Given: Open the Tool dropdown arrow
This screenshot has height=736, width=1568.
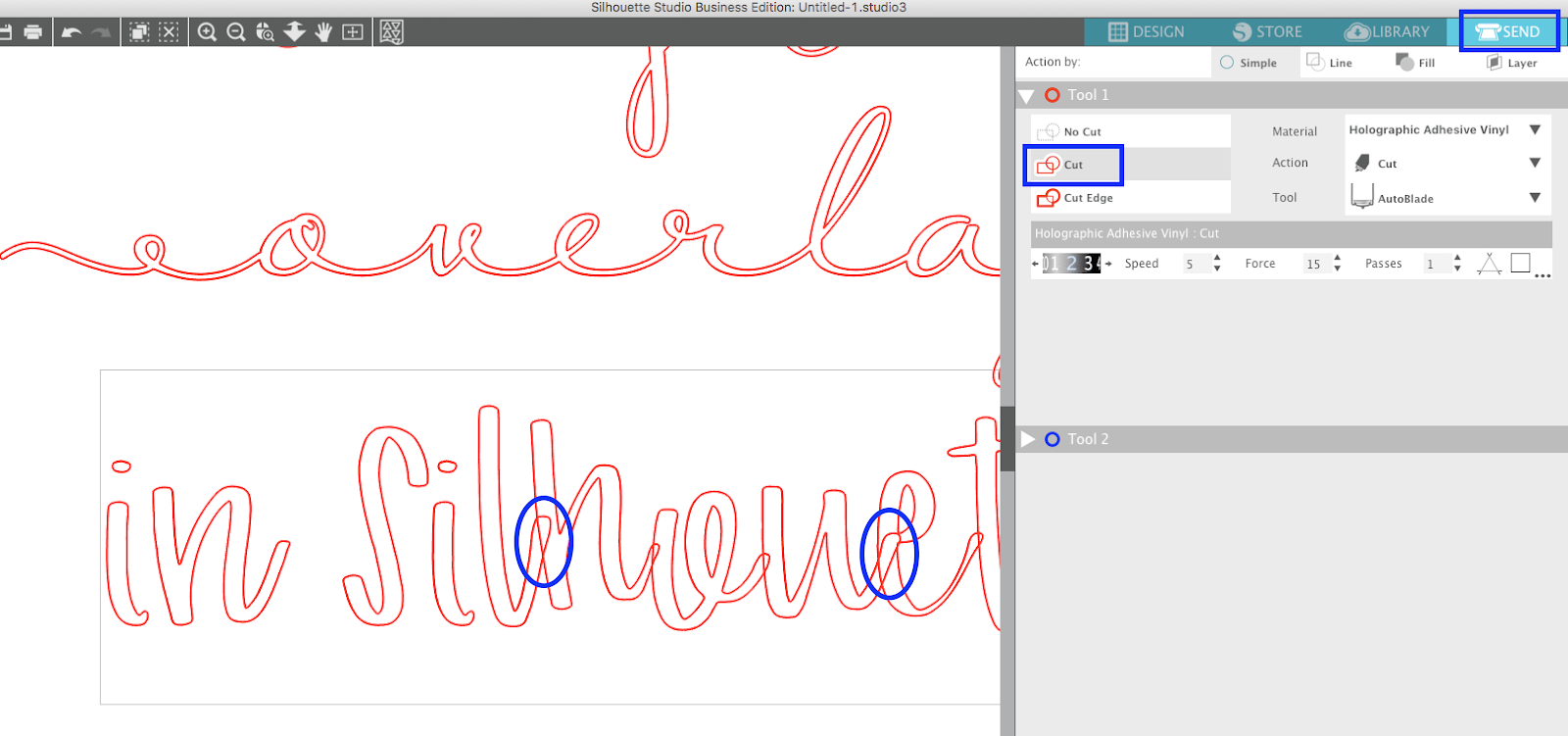Looking at the screenshot, I should click(x=1535, y=197).
